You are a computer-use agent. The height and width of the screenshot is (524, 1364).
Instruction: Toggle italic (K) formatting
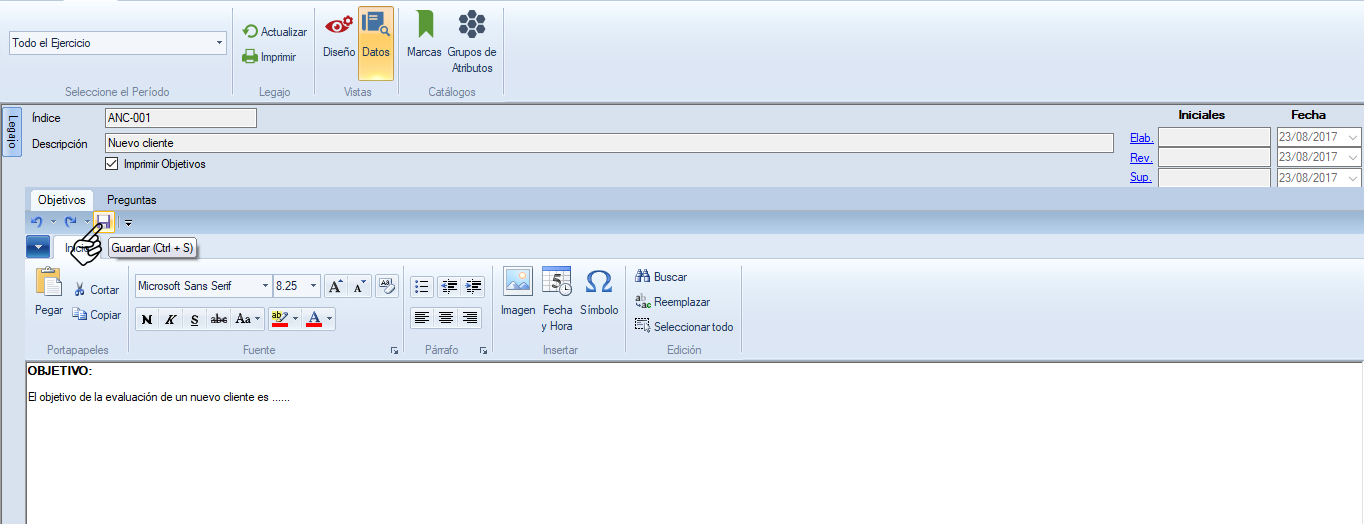coord(170,320)
